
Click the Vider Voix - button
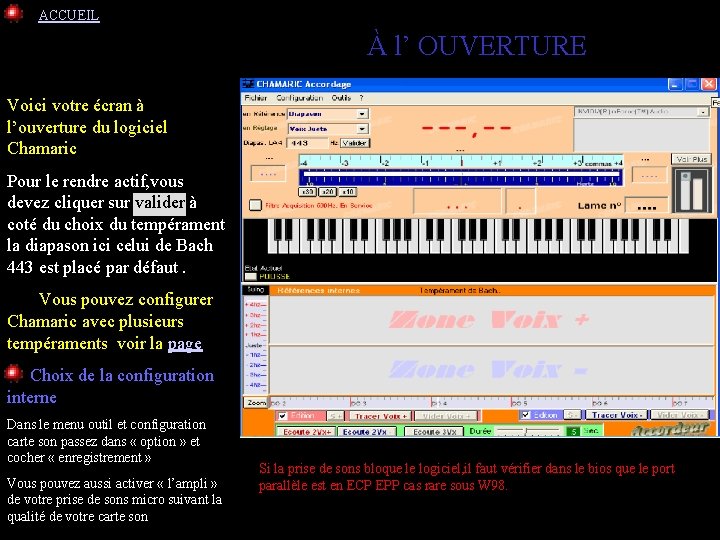[680, 415]
